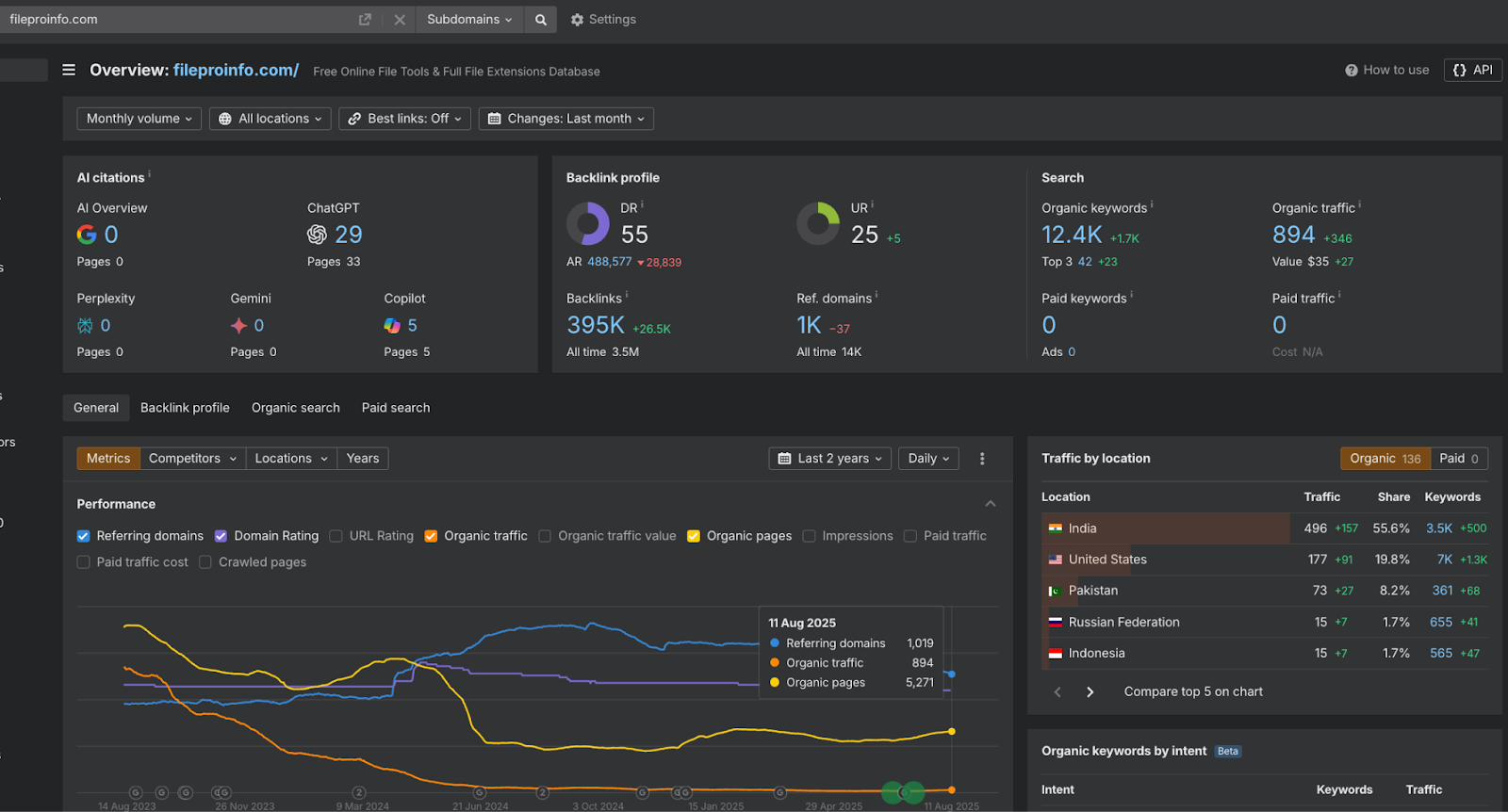Open the 395K backlinks link
The height and width of the screenshot is (812, 1508).
596,325
